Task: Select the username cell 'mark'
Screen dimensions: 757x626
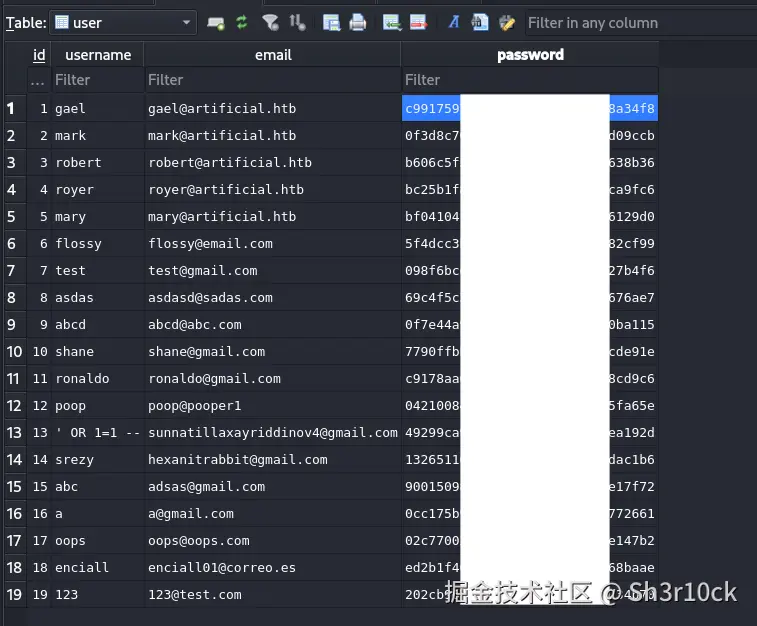Action: [x=98, y=135]
